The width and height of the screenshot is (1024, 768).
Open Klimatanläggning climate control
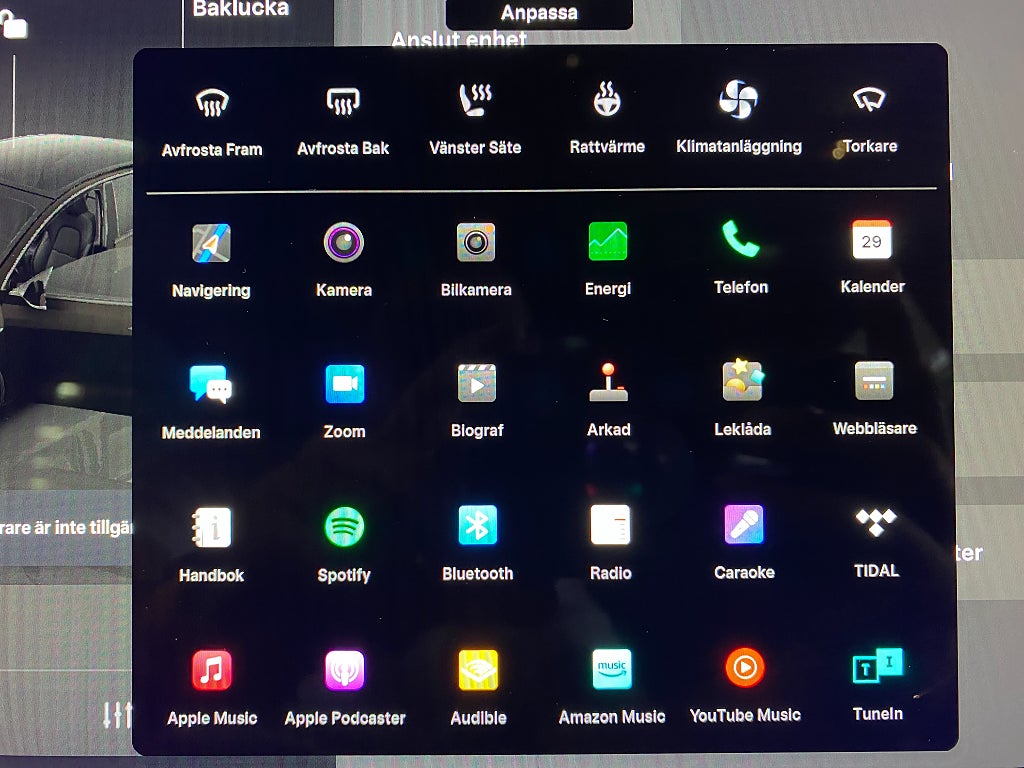point(738,99)
